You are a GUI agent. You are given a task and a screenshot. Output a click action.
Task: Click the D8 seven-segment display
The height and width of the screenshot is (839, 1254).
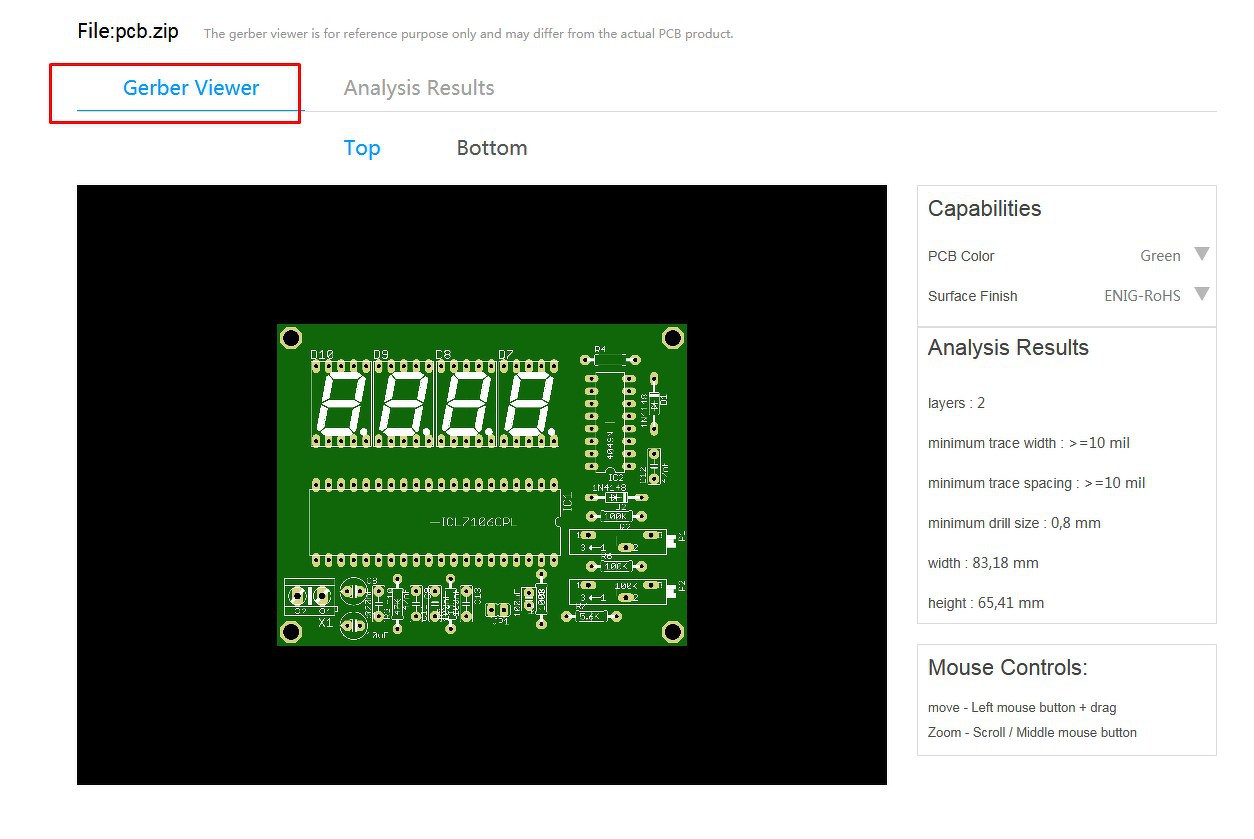pyautogui.click(x=465, y=403)
